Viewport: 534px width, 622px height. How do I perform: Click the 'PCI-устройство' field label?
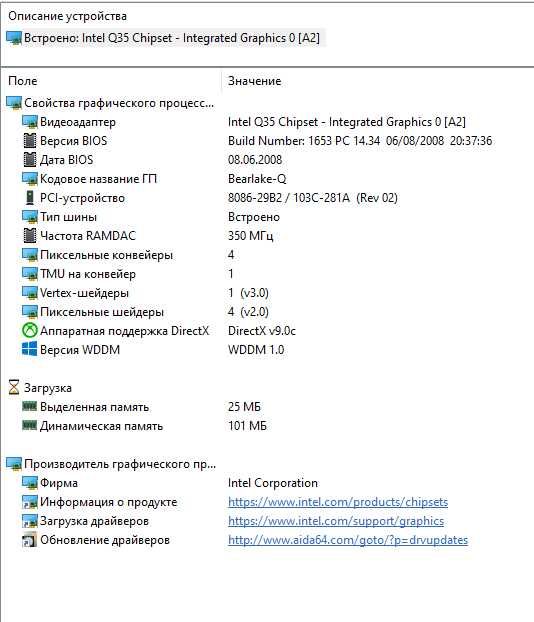point(82,198)
